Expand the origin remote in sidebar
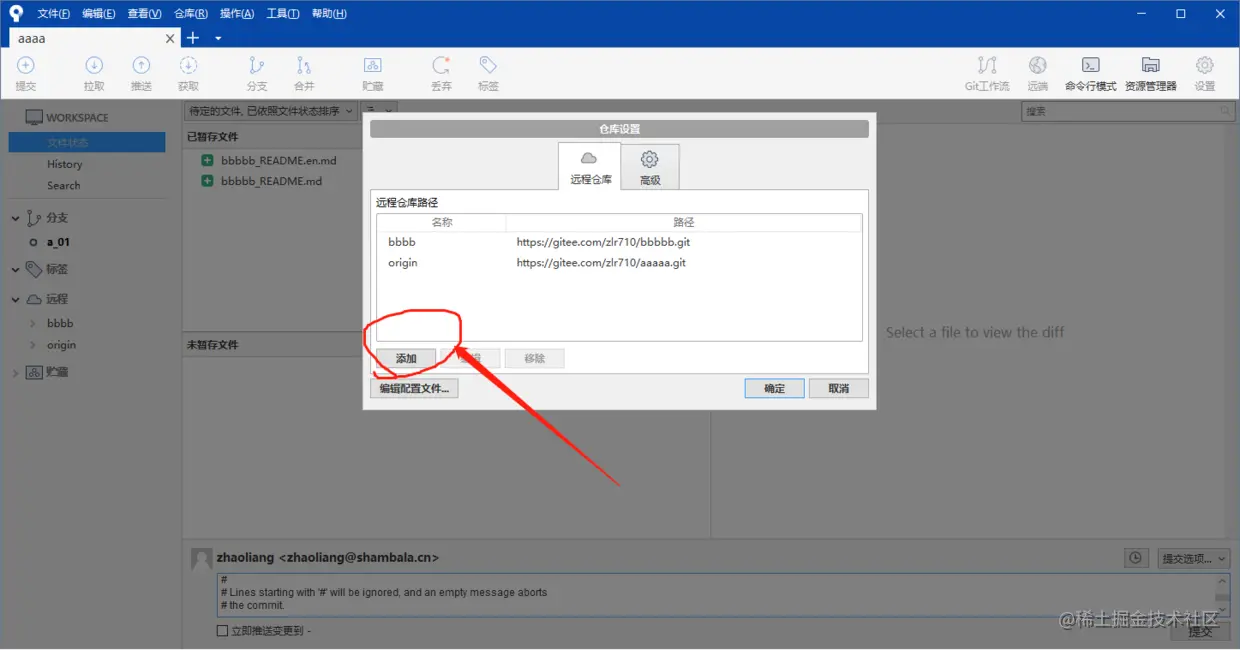 [x=33, y=345]
